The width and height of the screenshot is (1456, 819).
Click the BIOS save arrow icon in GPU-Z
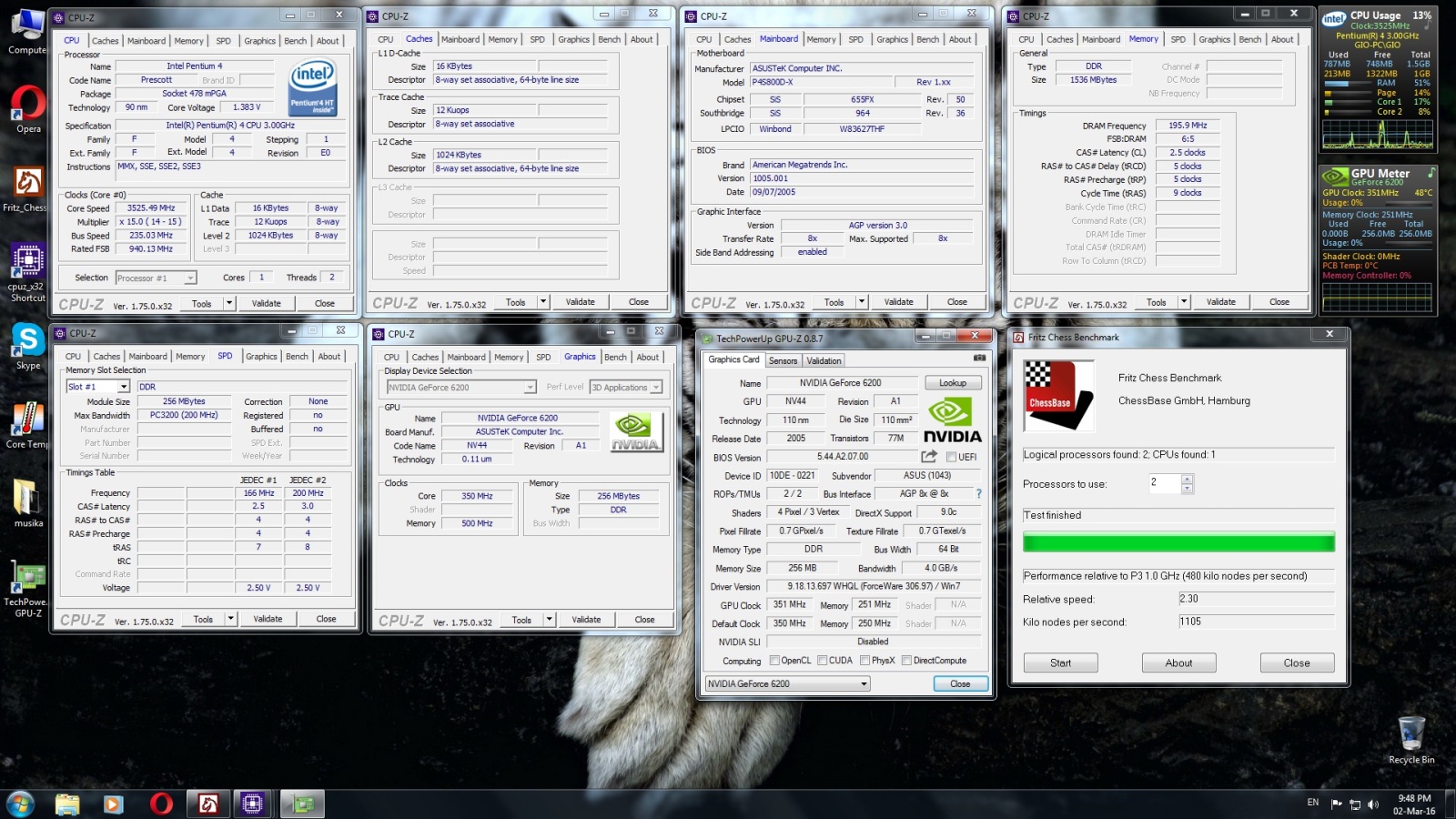click(929, 457)
